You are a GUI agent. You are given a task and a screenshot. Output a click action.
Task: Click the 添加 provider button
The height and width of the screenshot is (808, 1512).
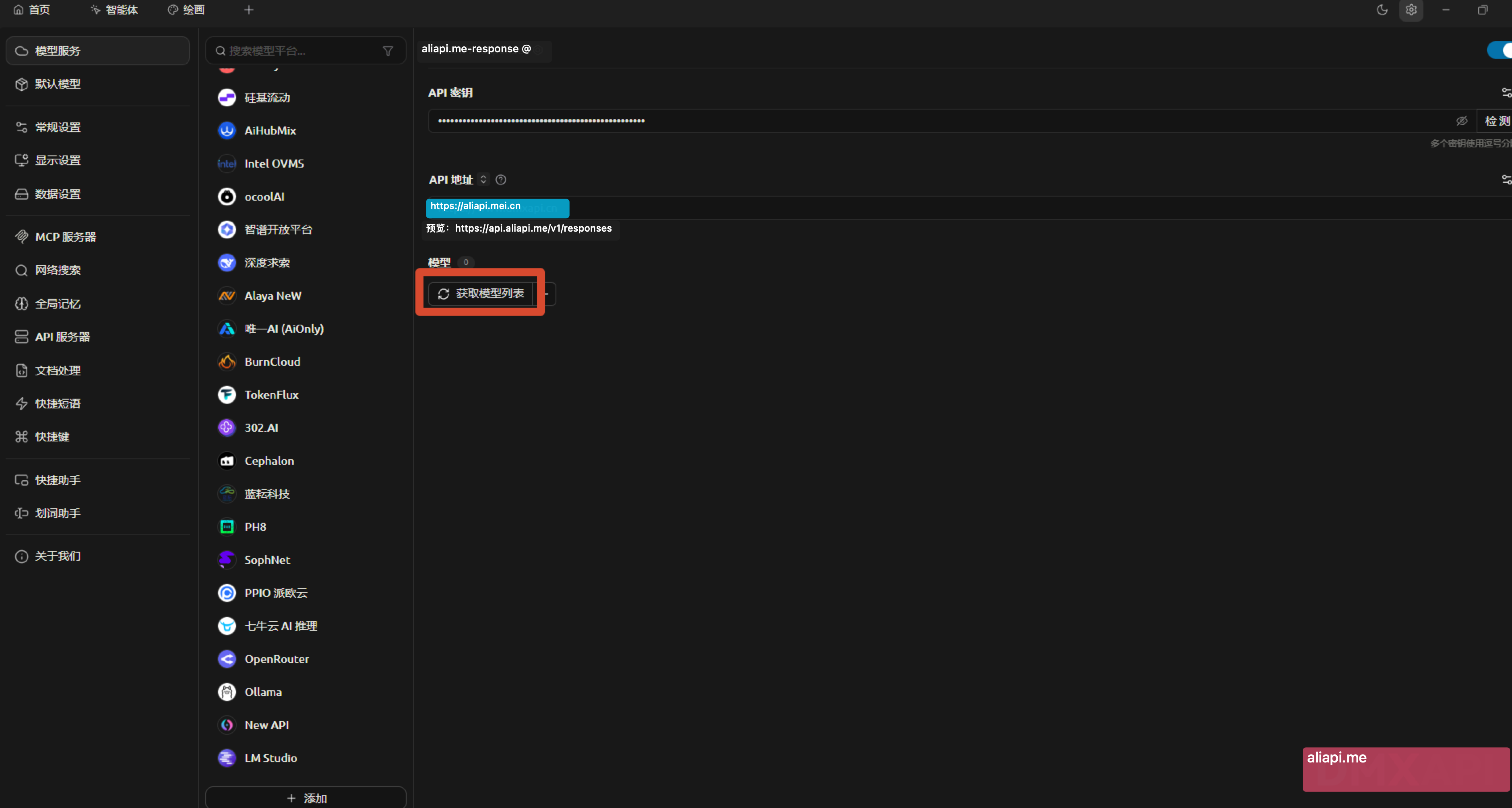(x=306, y=798)
